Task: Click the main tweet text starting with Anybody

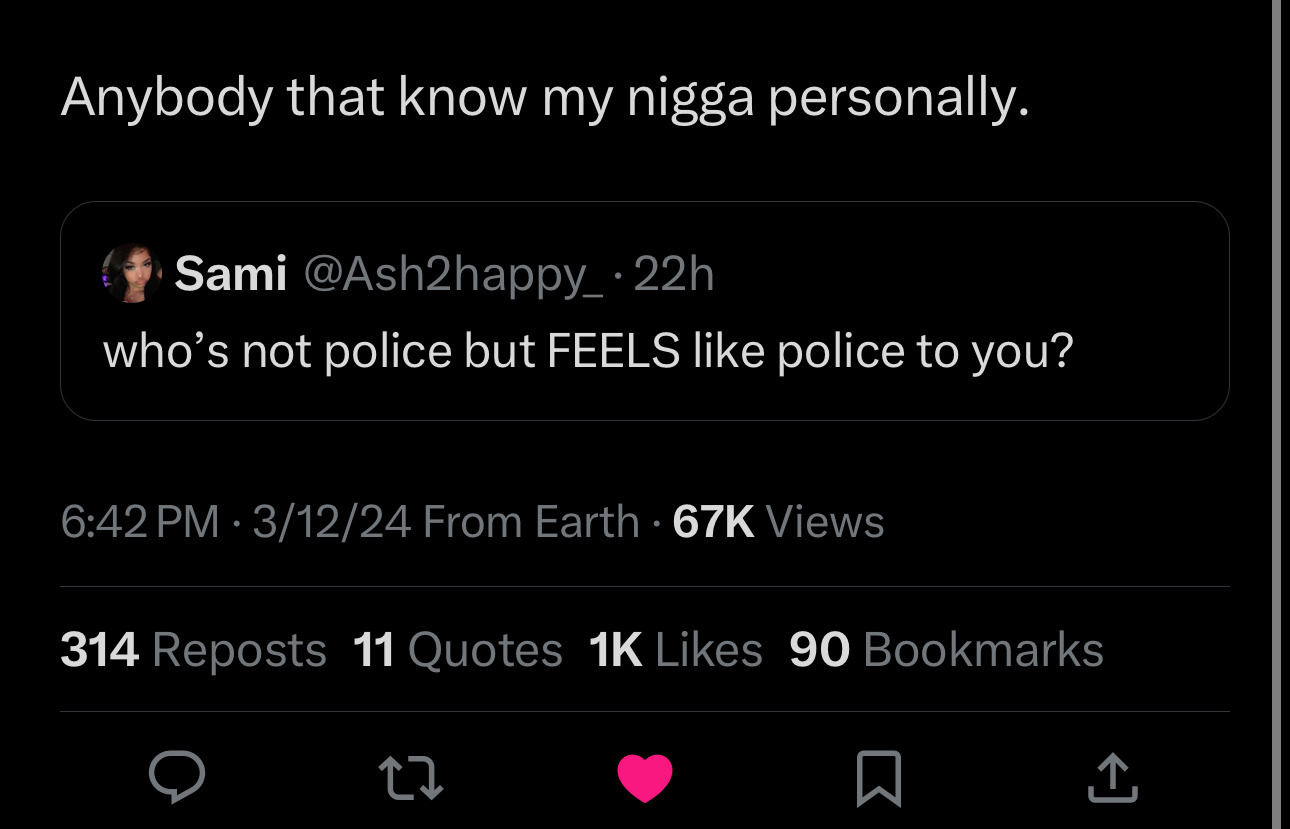Action: tap(545, 98)
